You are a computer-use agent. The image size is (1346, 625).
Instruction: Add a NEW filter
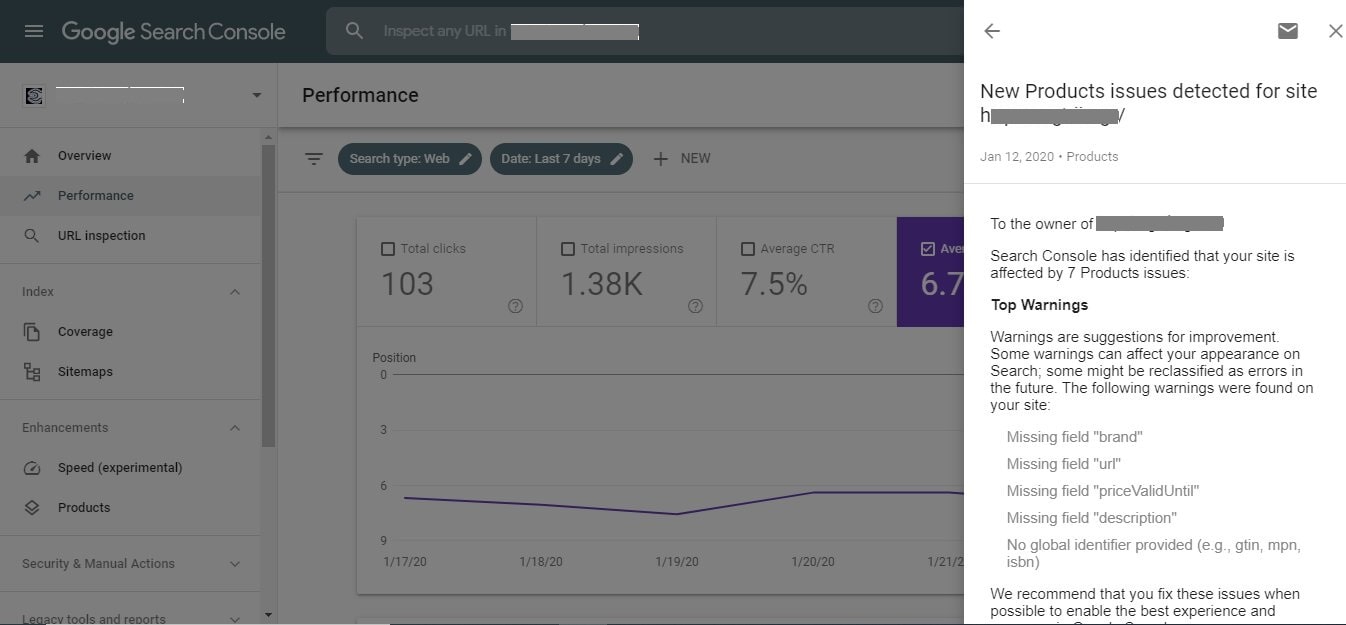tap(681, 159)
